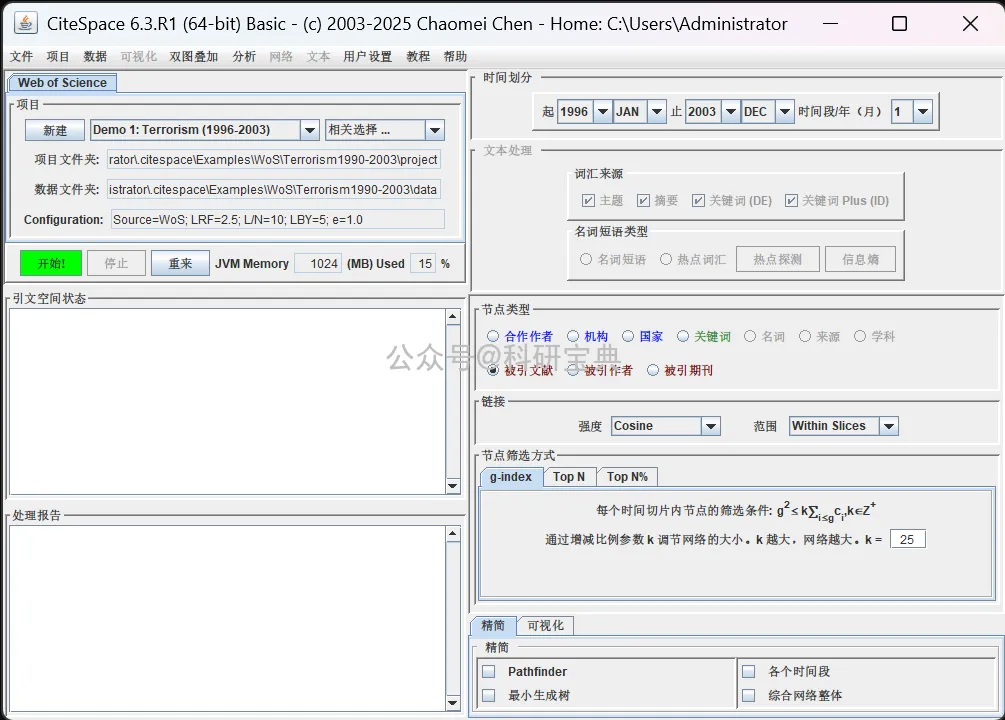
Task: Open the start month JAN dropdown
Action: 656,112
